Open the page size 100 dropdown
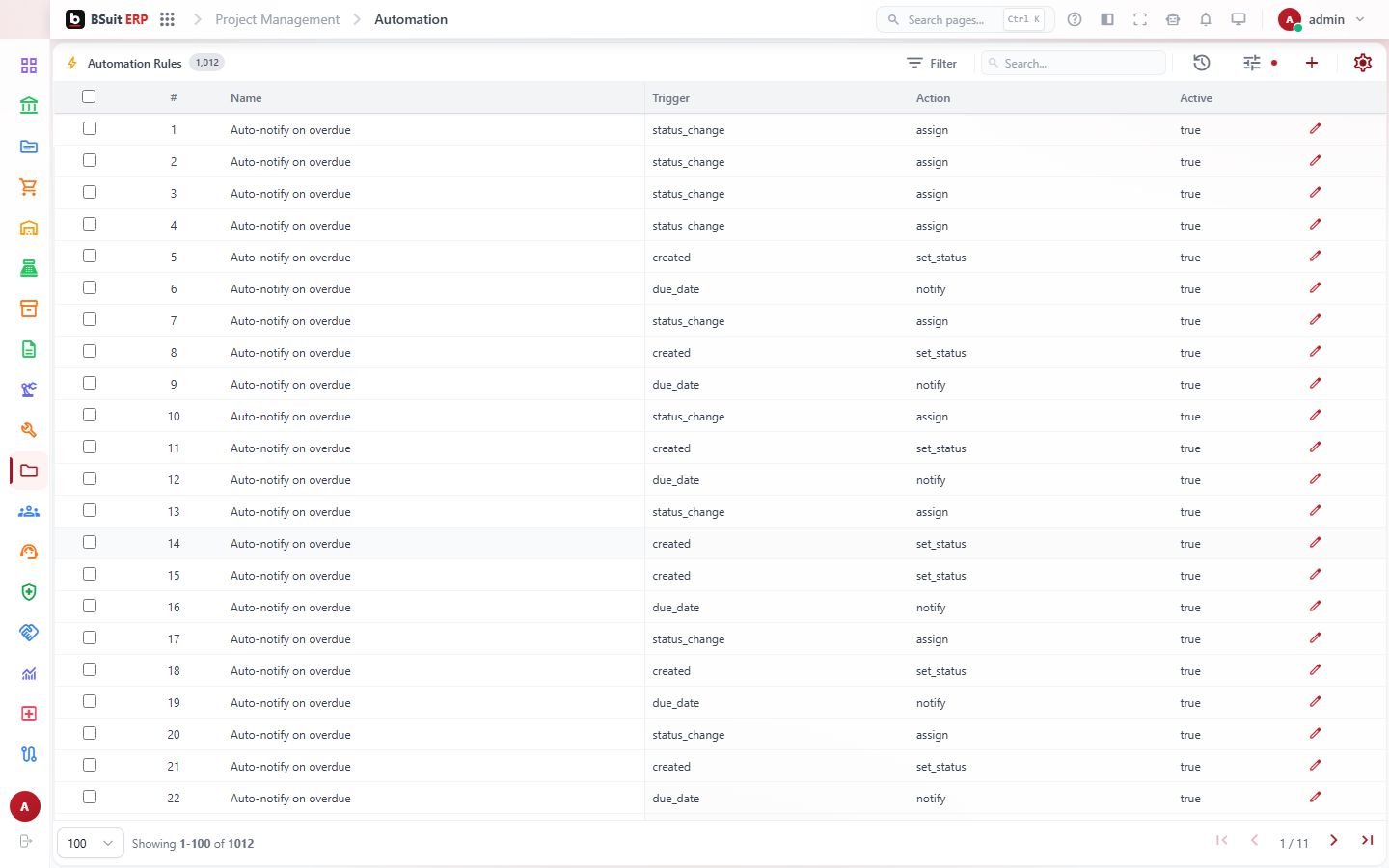Image resolution: width=1389 pixels, height=868 pixels. pyautogui.click(x=91, y=843)
